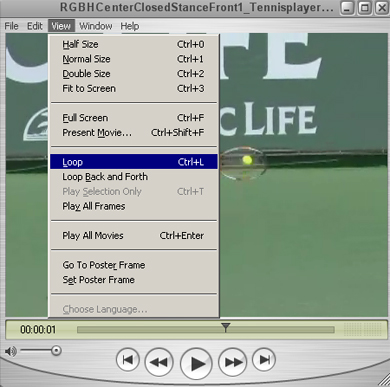Choose Fit to Screen
Screen dimensions: 390x387
[134, 88]
